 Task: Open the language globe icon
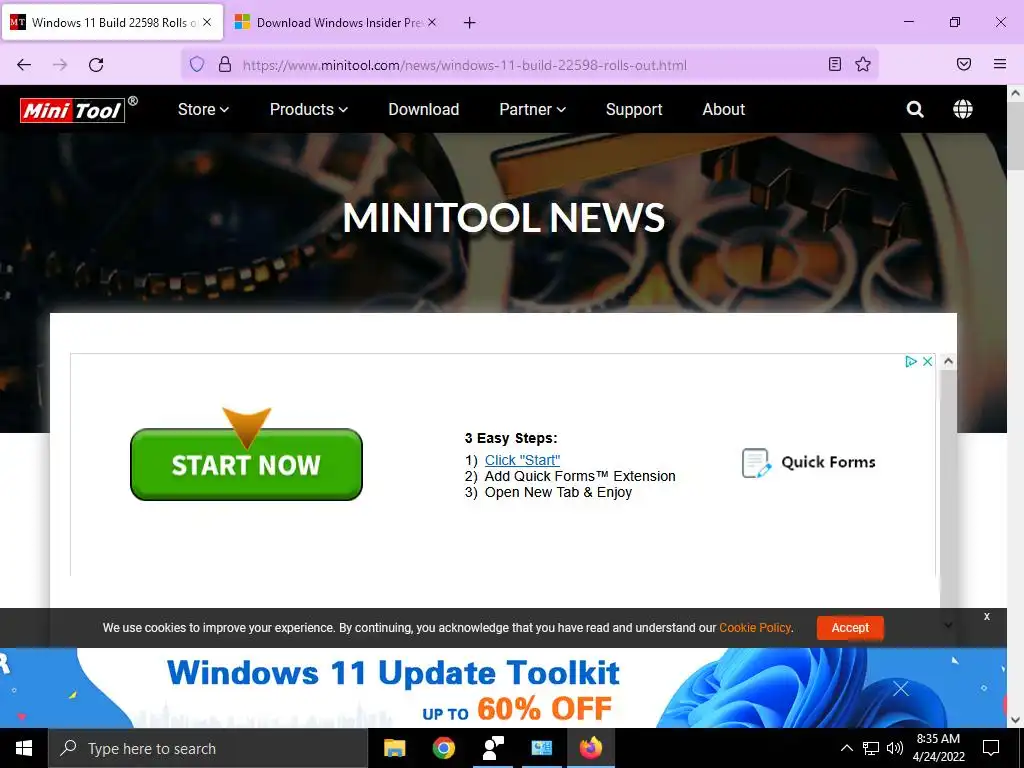tap(962, 109)
